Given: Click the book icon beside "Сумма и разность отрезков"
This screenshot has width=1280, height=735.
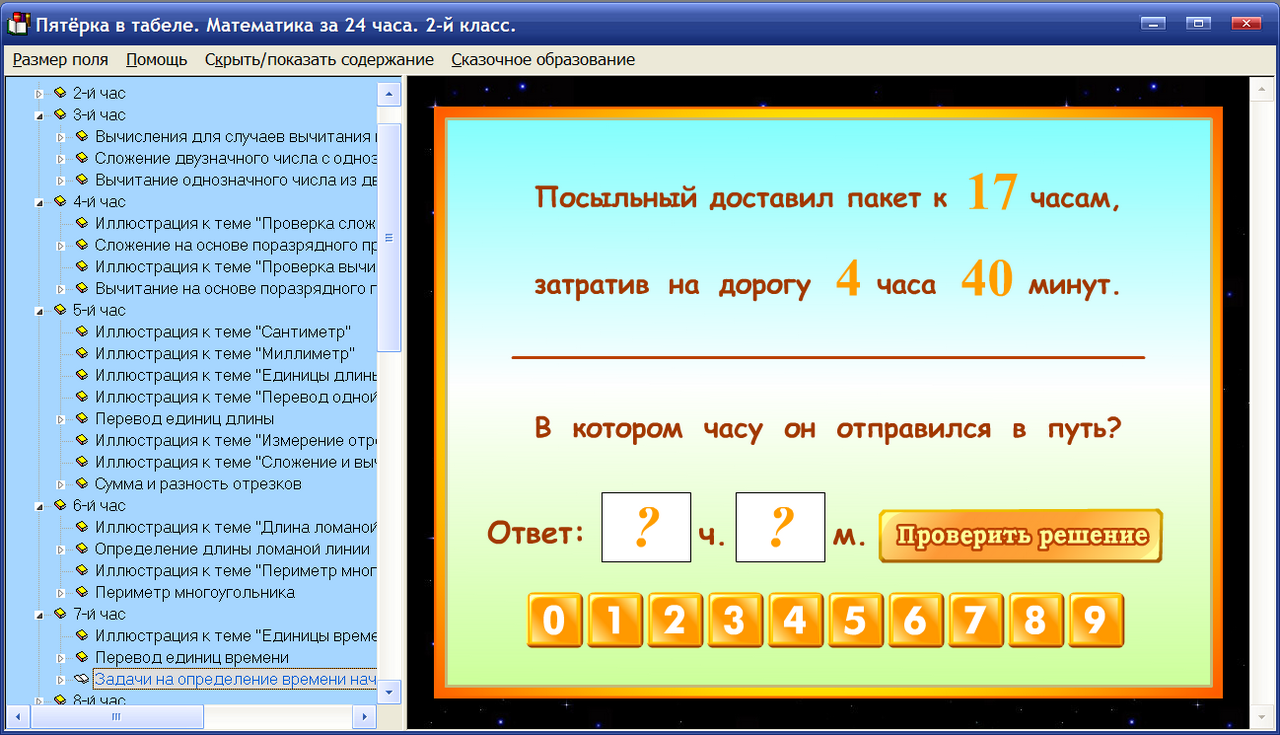Looking at the screenshot, I should (81, 483).
